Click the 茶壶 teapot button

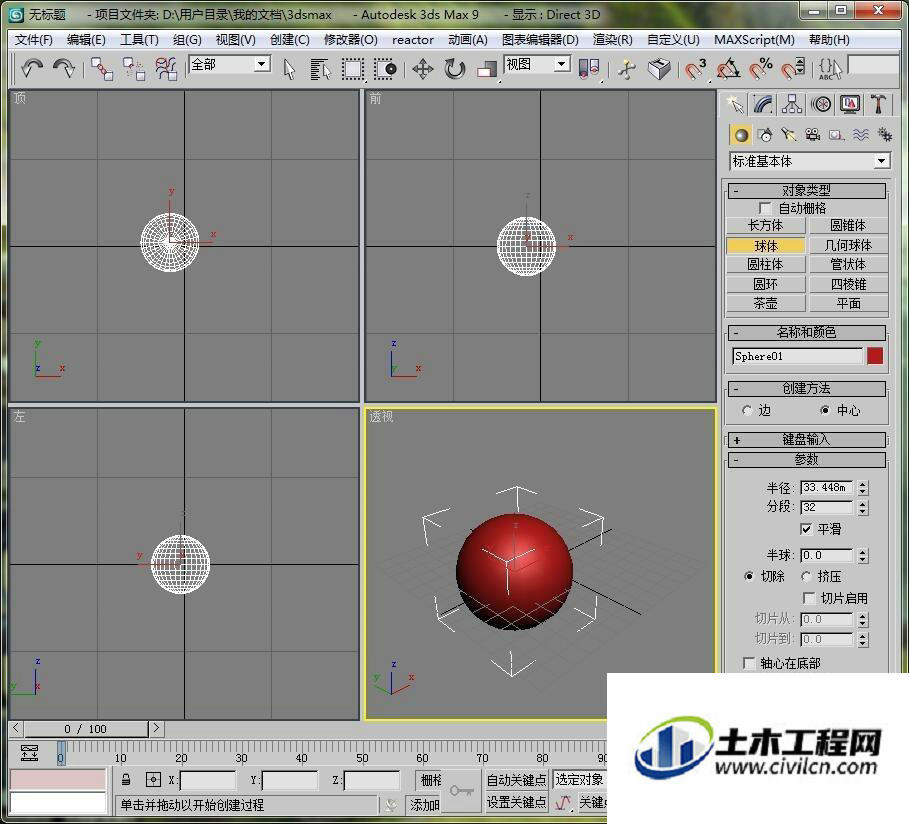pos(765,303)
